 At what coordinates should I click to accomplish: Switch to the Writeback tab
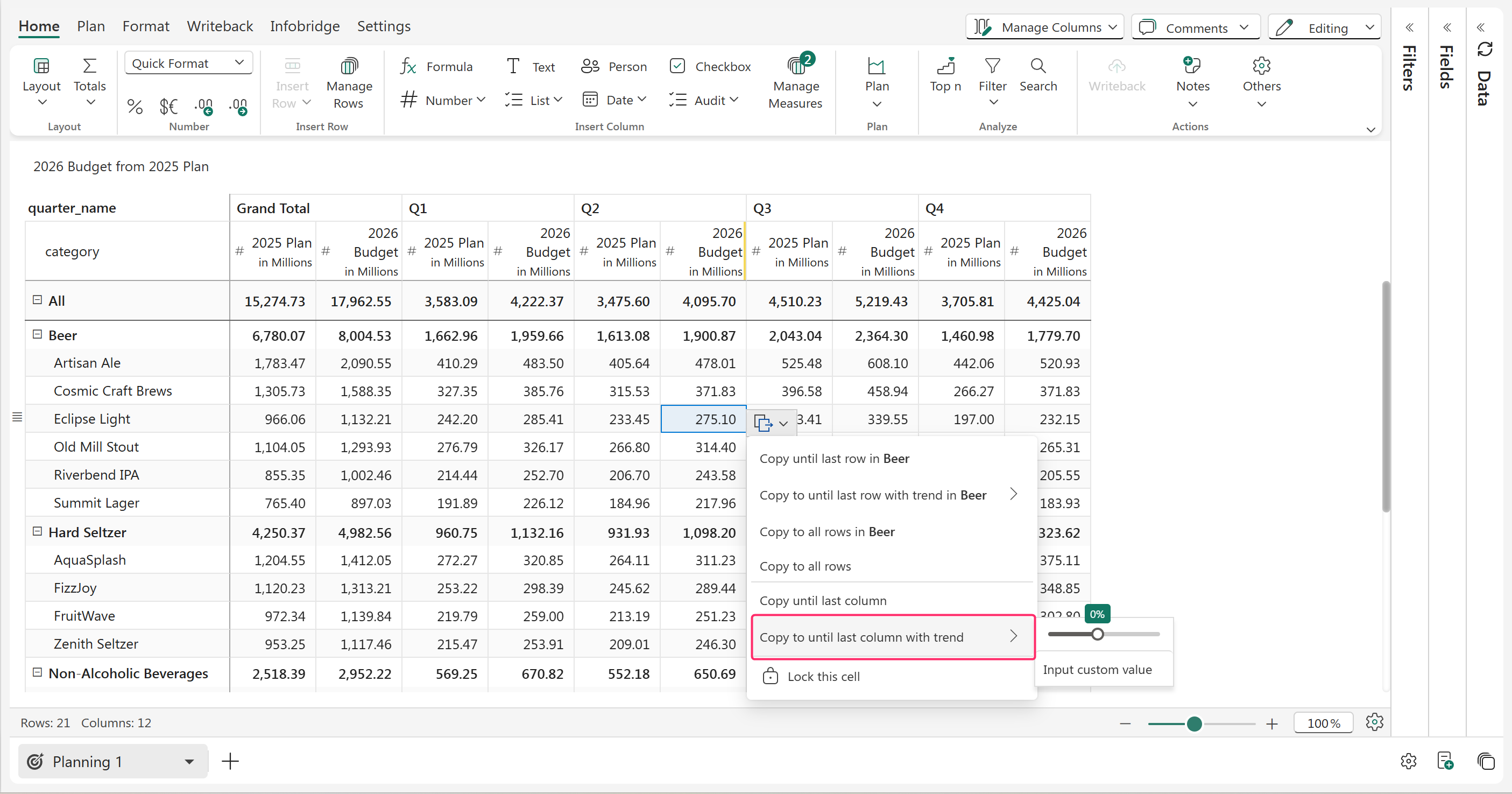[220, 26]
